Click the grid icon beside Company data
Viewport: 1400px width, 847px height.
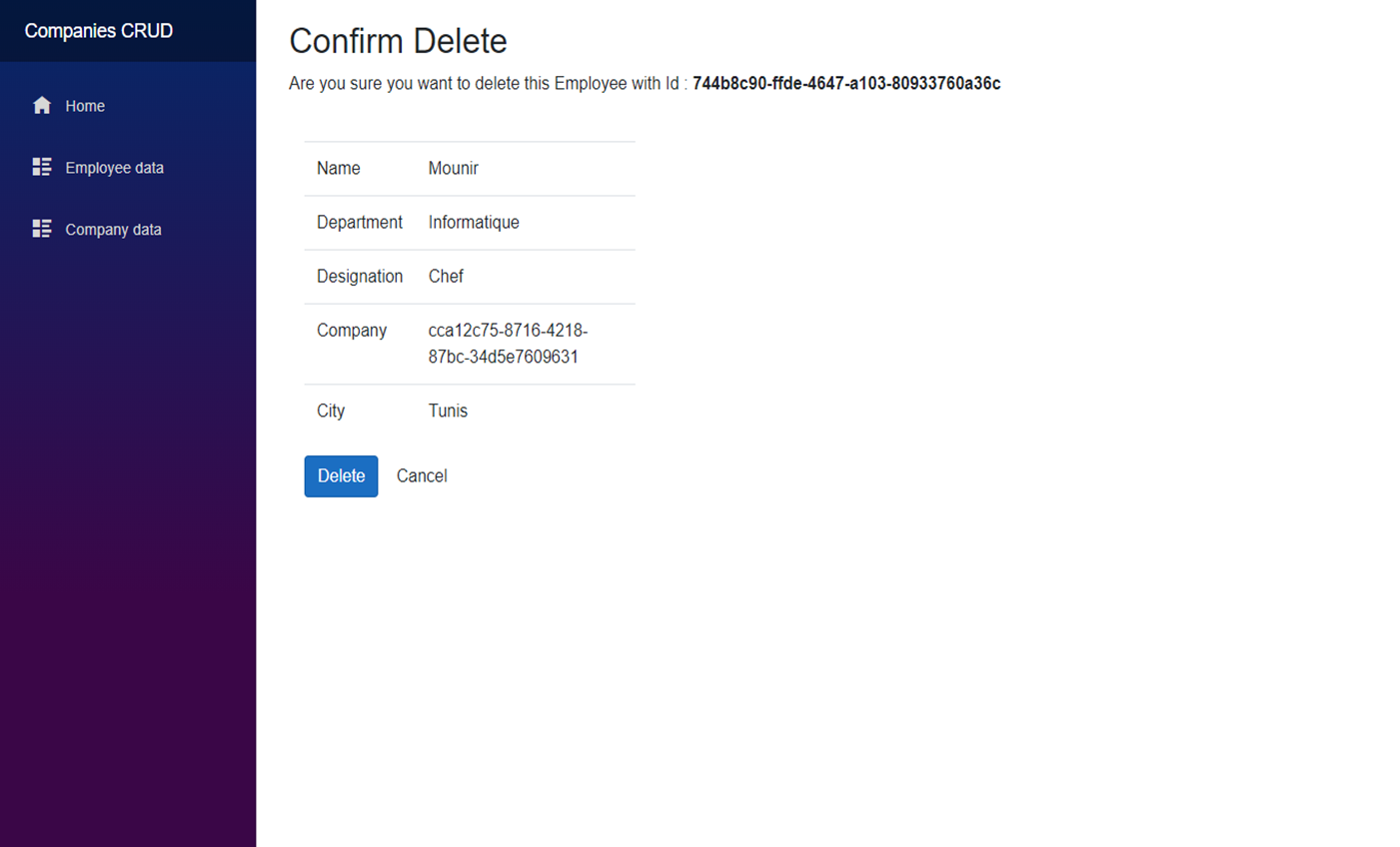pyautogui.click(x=42, y=229)
